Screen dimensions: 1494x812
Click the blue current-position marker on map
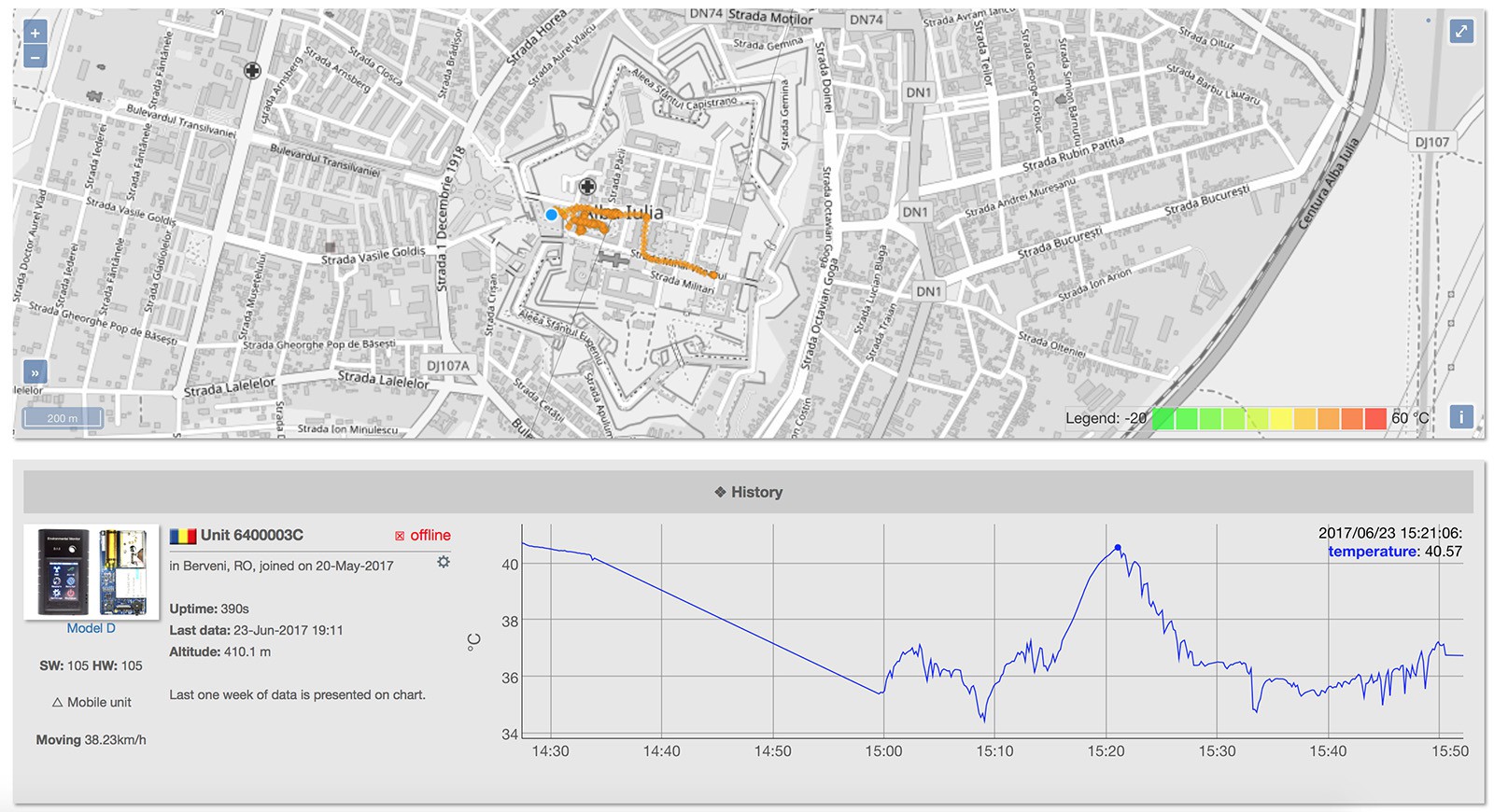[551, 215]
